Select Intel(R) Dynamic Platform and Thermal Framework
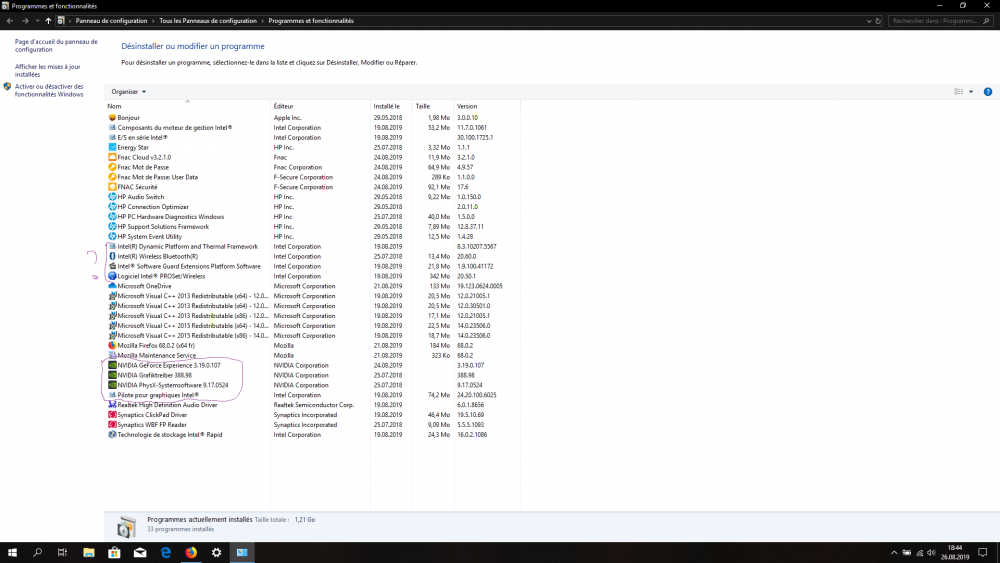 pos(312,246)
